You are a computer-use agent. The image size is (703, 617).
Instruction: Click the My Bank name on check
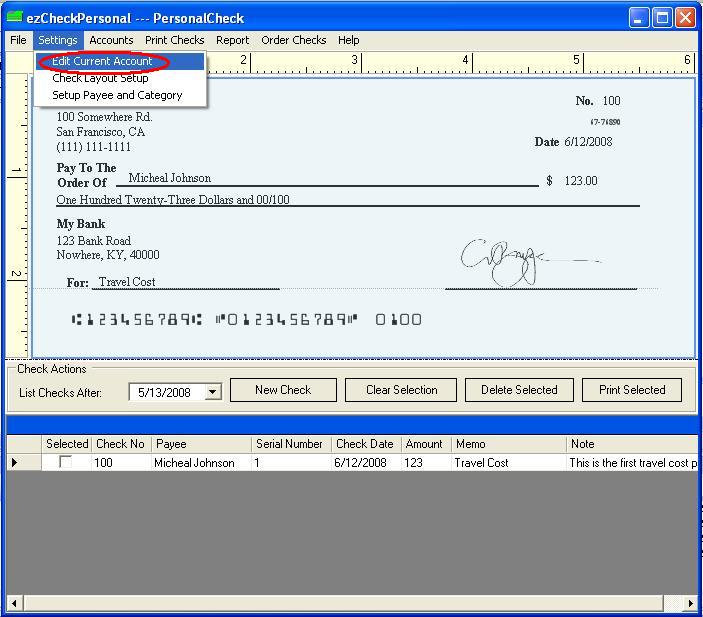tap(81, 224)
